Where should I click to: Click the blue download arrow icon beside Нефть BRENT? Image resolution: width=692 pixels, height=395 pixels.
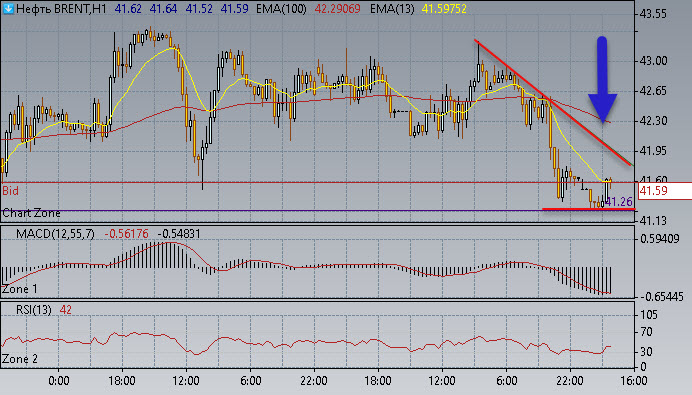[x=8, y=8]
